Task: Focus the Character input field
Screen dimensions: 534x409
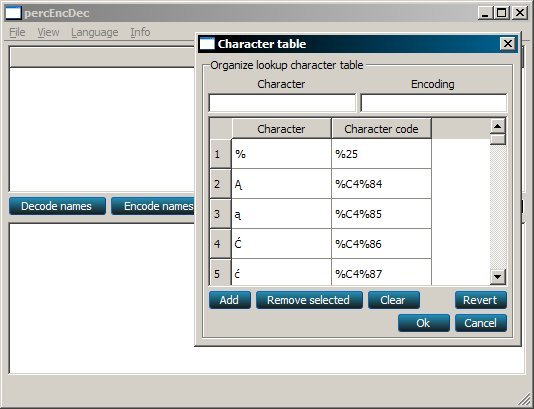Action: click(x=282, y=103)
